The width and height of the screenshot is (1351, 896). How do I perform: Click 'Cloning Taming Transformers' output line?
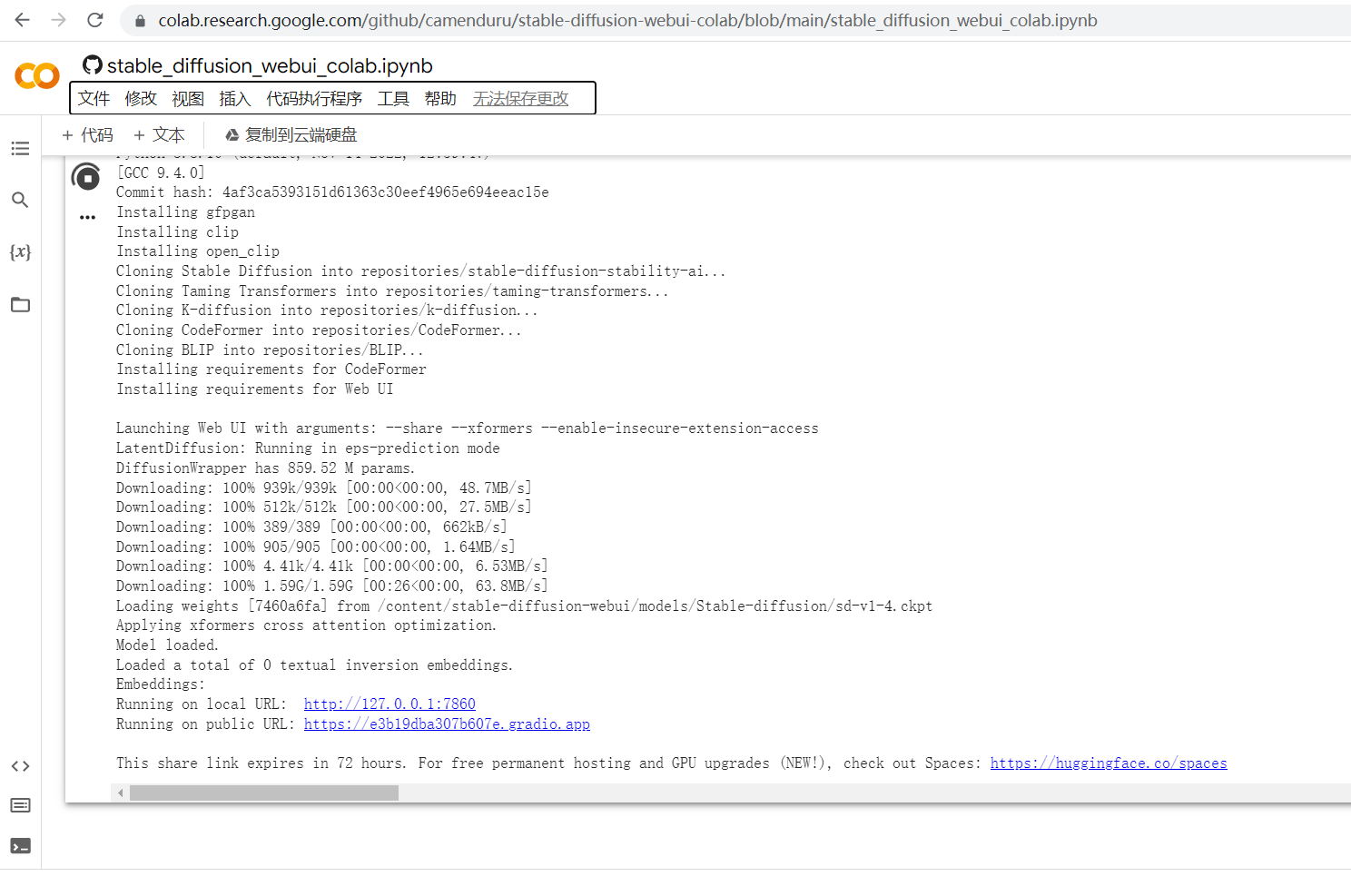pos(392,291)
